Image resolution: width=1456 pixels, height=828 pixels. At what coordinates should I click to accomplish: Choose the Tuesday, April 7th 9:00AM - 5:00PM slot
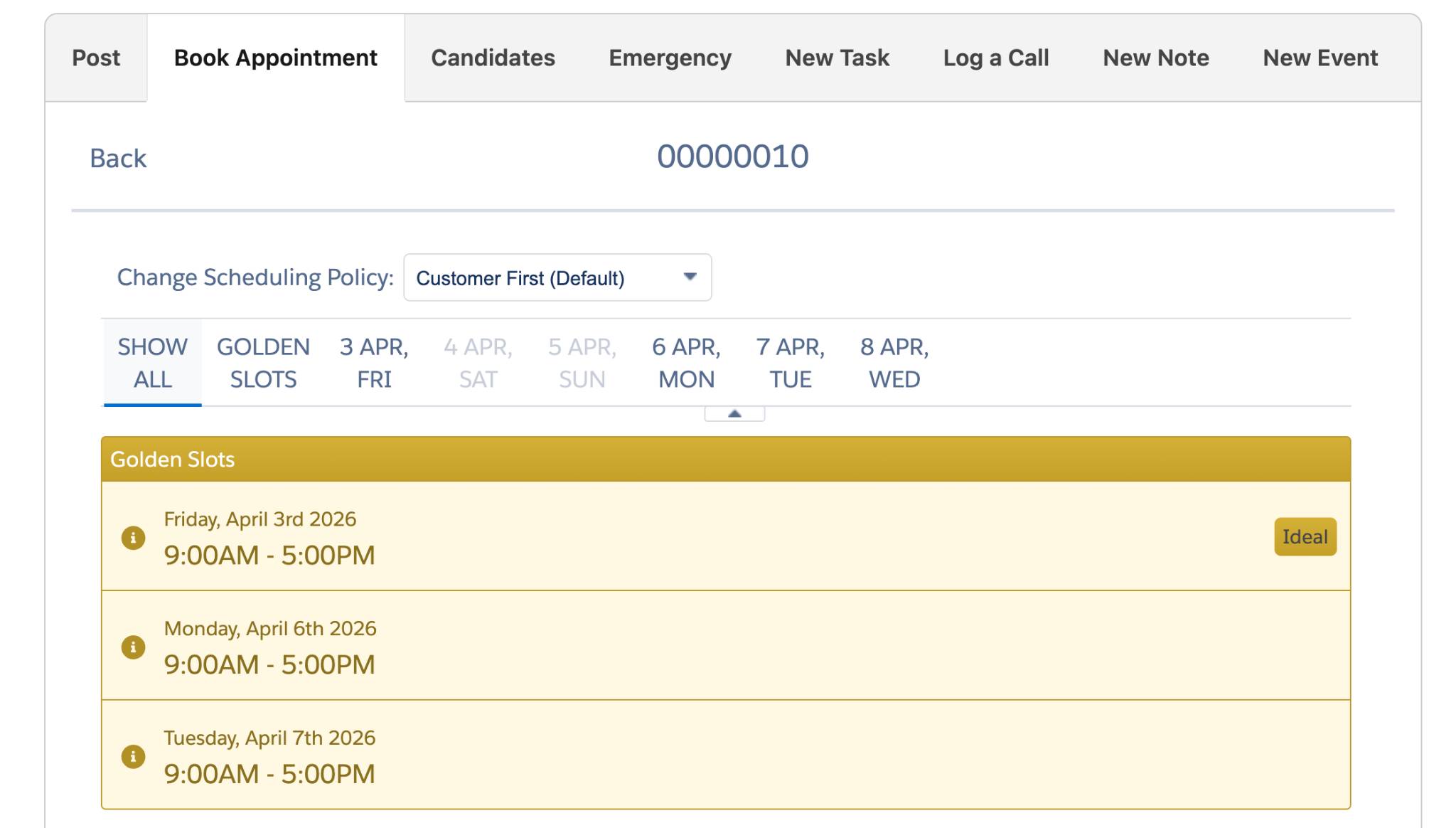(726, 755)
